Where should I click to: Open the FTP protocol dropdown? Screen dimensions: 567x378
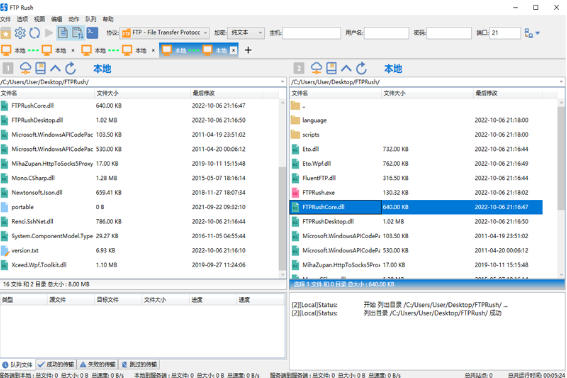coord(165,33)
